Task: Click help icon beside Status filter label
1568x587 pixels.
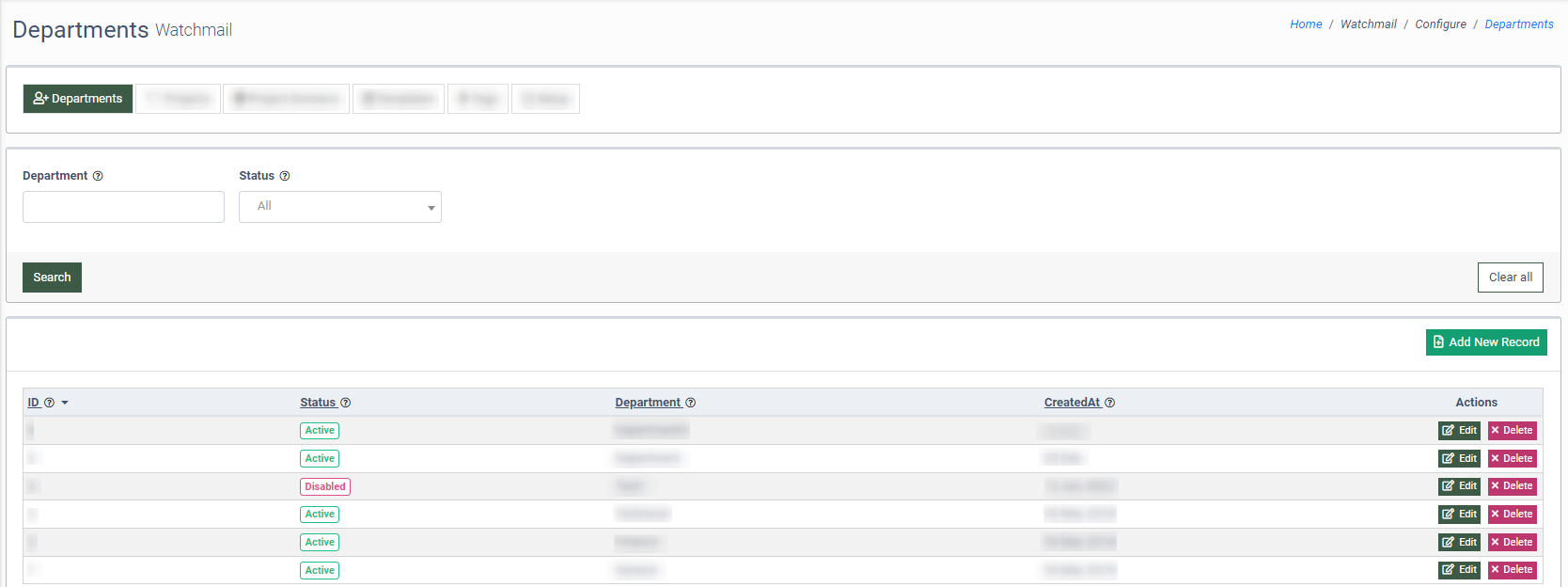Action: point(285,176)
